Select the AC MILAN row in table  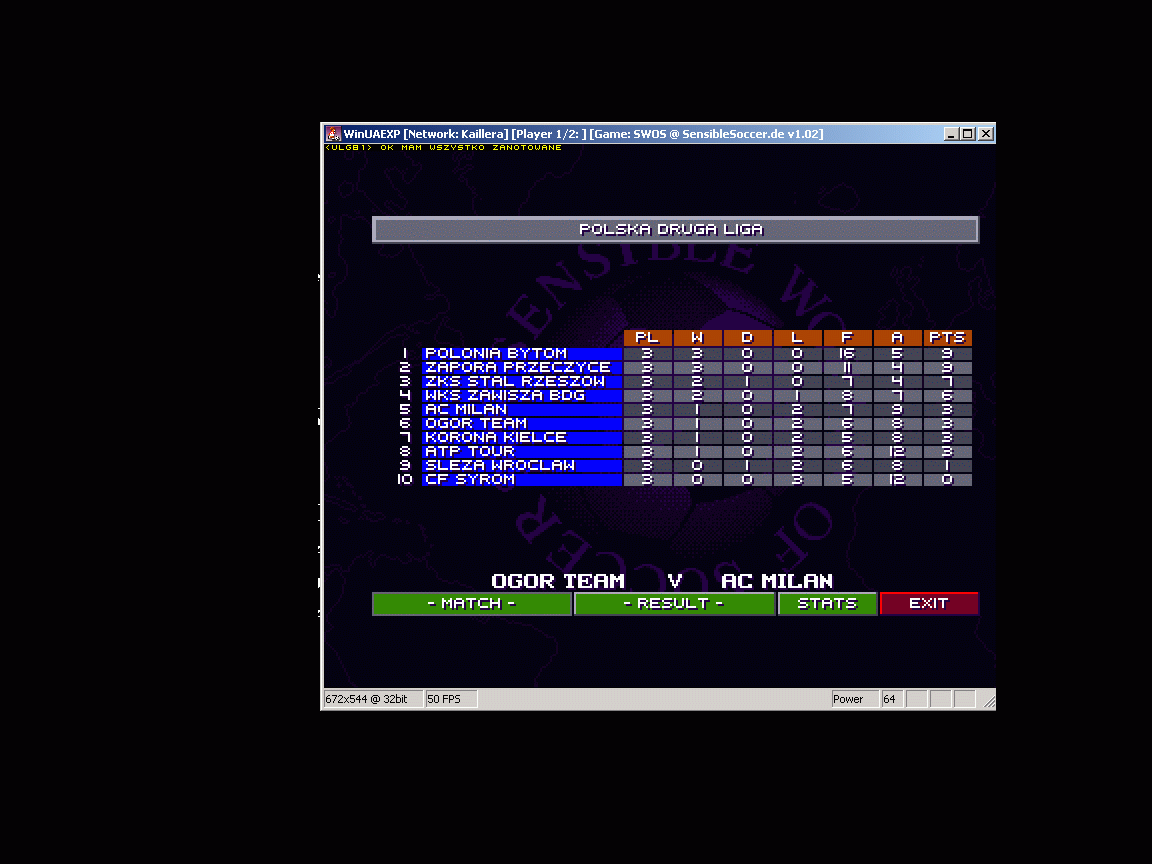pos(521,409)
